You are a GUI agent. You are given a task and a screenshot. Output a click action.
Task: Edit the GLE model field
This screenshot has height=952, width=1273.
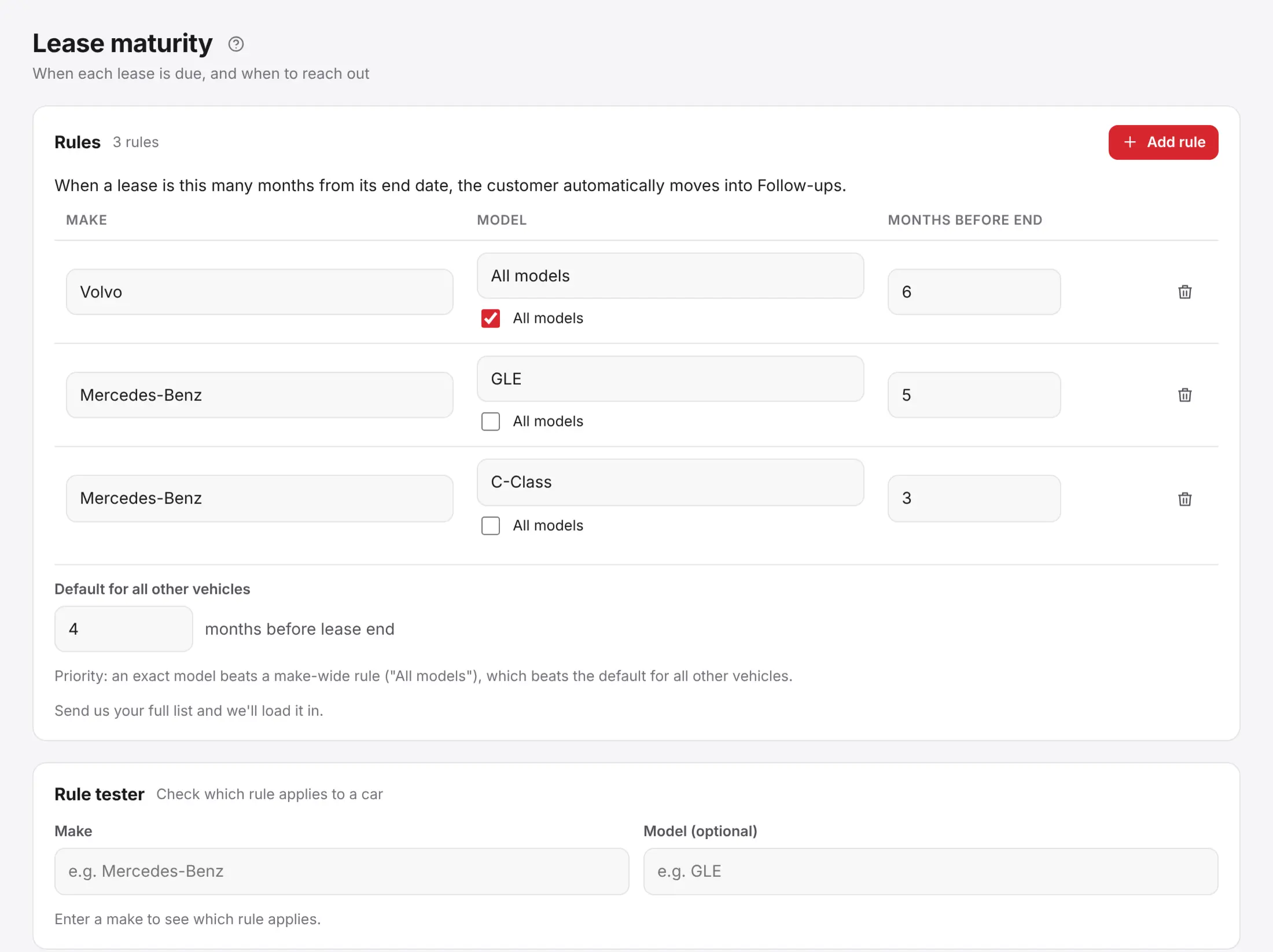click(670, 378)
